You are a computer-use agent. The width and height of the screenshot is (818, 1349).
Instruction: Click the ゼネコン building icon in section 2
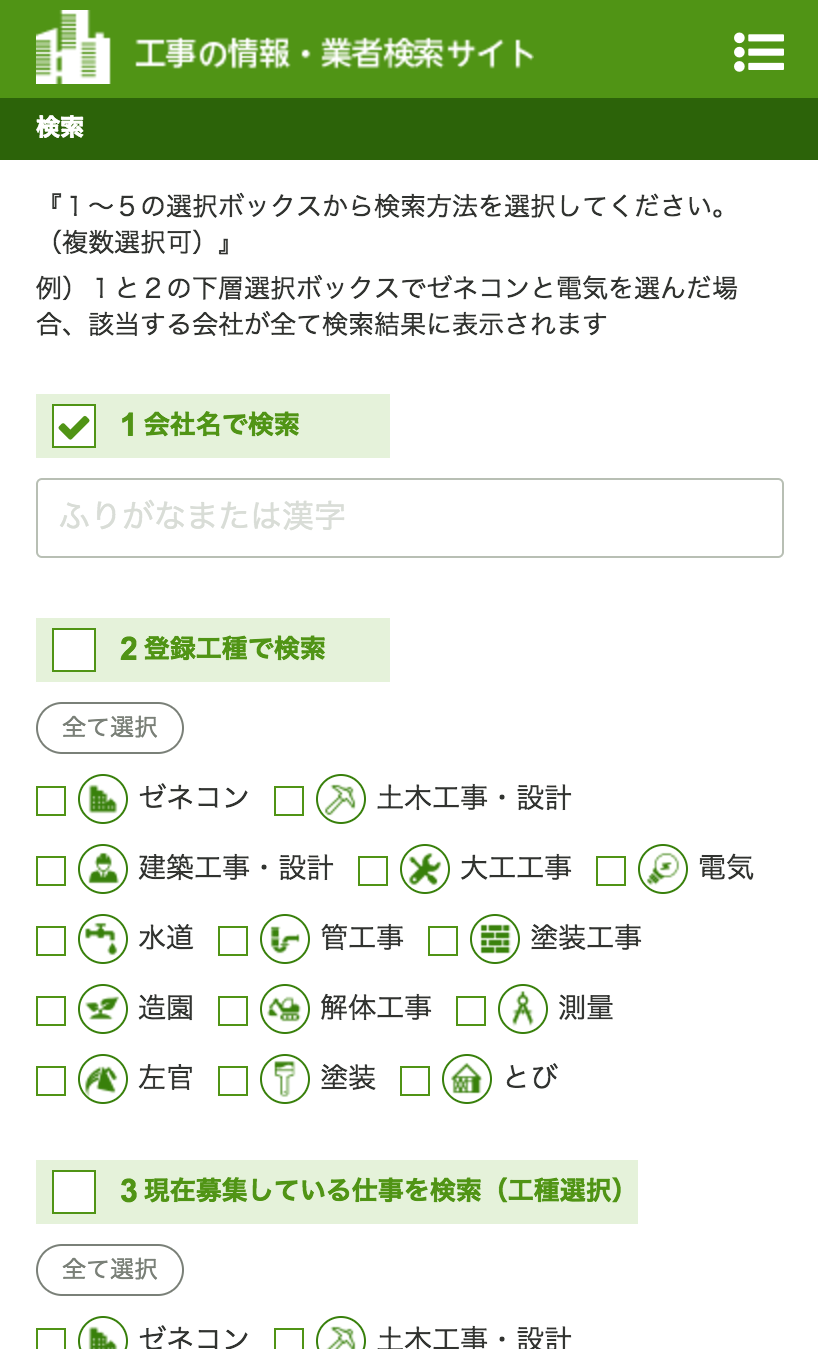[103, 799]
